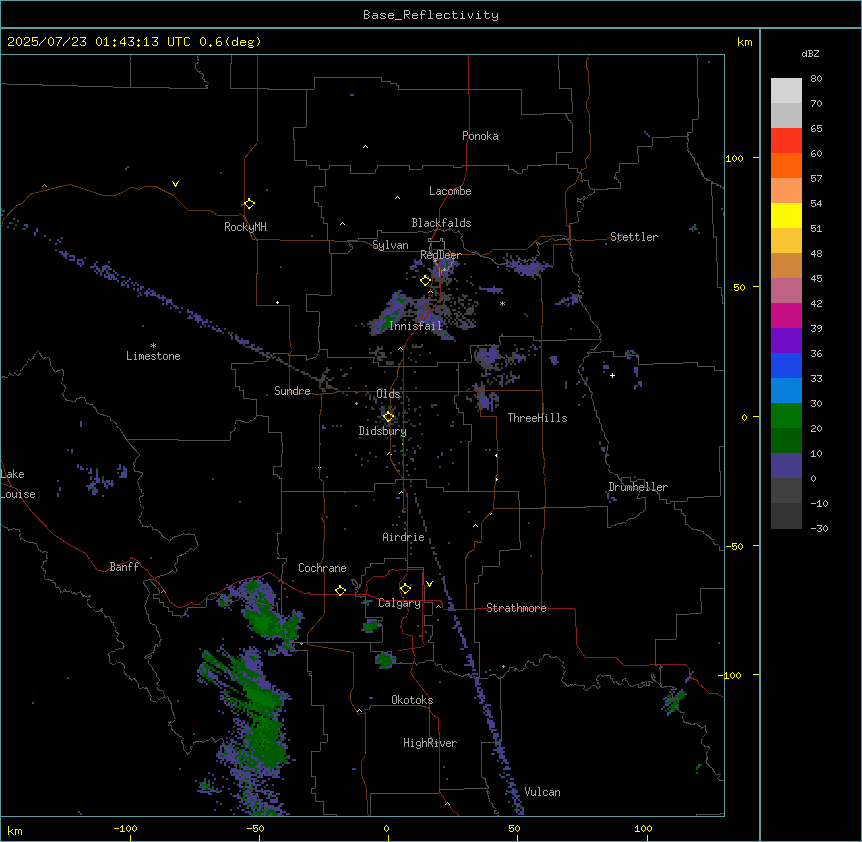Select the Didsbury label
This screenshot has height=842, width=862.
pos(382,431)
